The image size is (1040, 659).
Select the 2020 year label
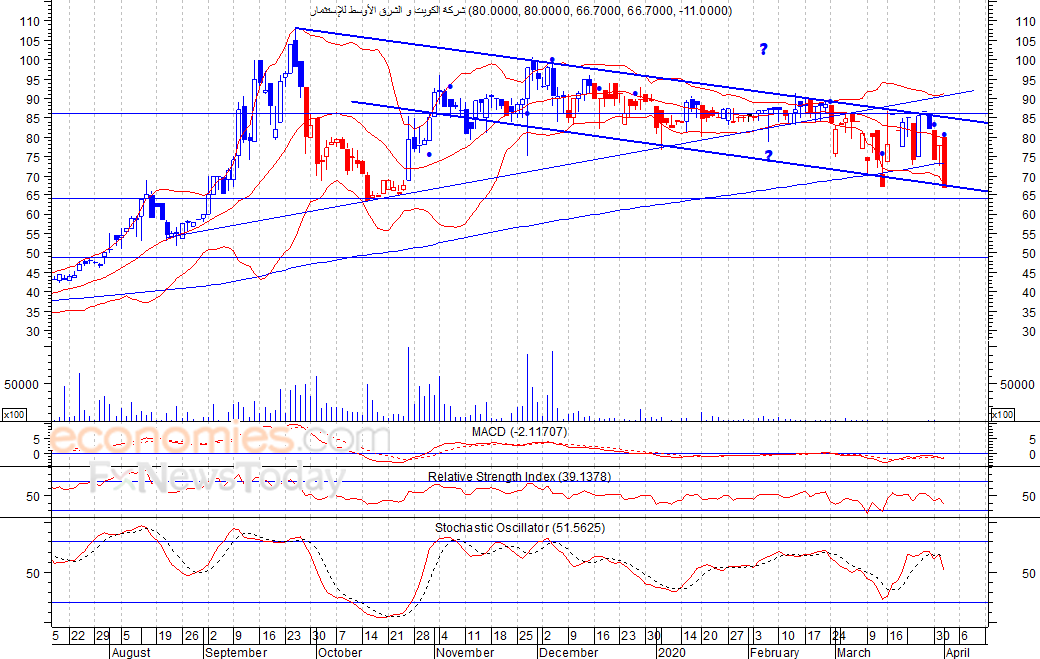pyautogui.click(x=671, y=652)
